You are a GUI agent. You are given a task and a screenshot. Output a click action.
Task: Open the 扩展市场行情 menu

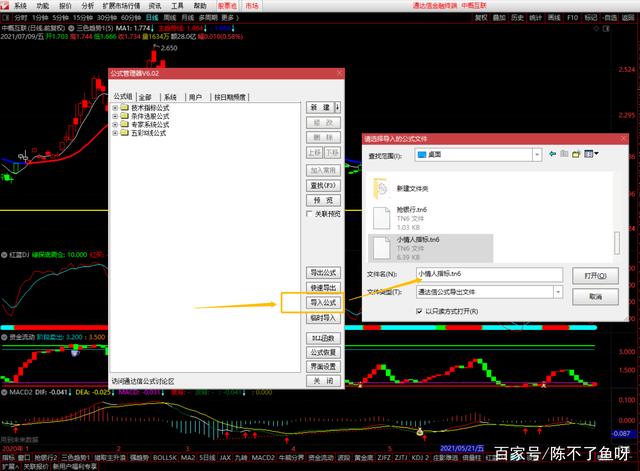point(121,6)
